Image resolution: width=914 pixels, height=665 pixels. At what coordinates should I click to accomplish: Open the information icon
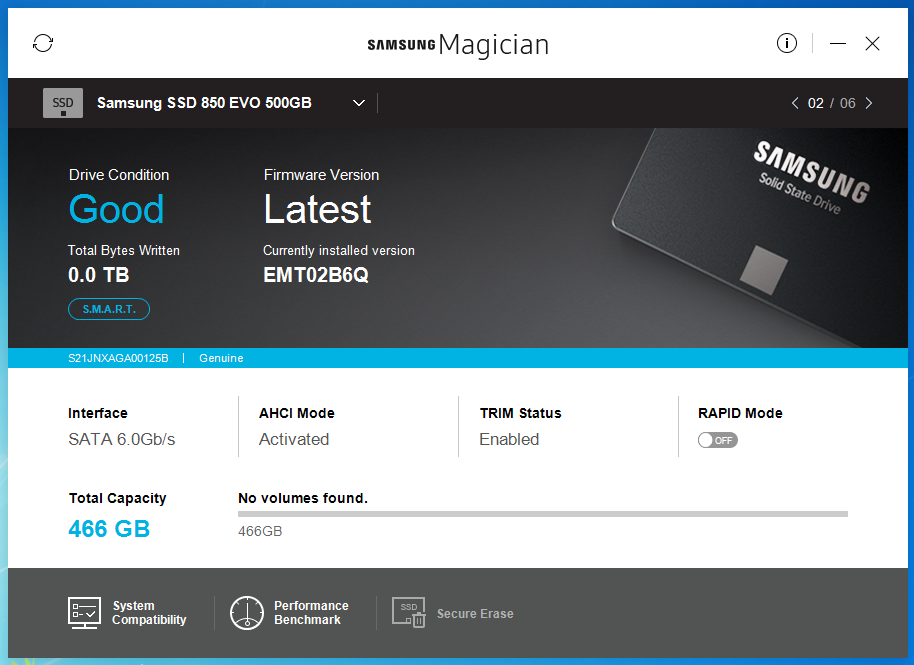coord(786,43)
